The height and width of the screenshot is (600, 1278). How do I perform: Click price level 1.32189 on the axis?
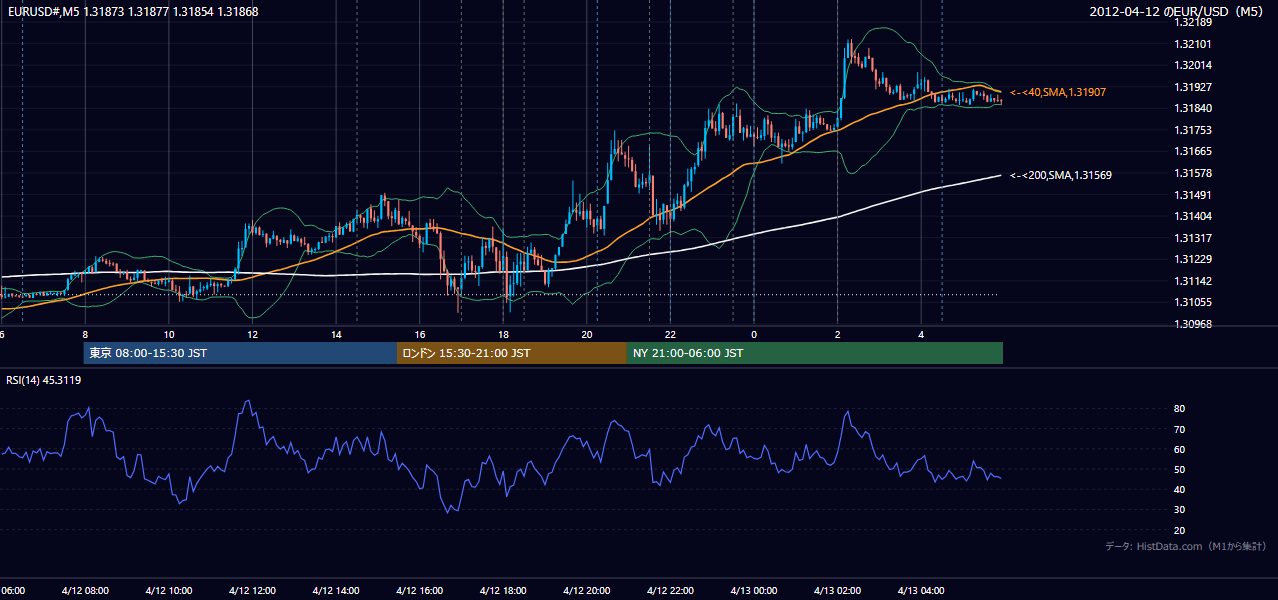click(x=1193, y=22)
